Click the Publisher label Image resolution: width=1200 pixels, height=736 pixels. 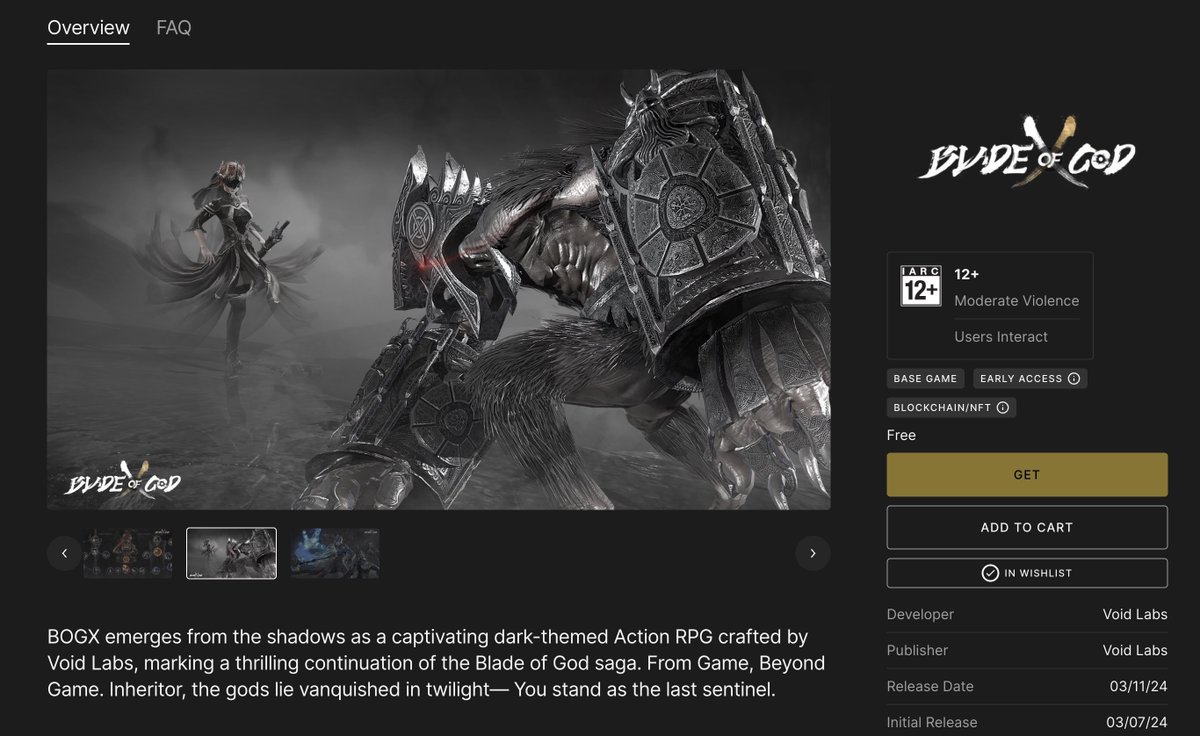917,650
